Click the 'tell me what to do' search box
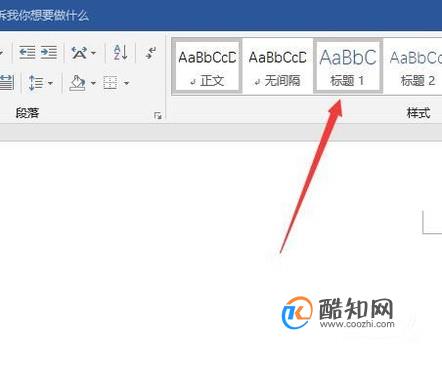 44,16
